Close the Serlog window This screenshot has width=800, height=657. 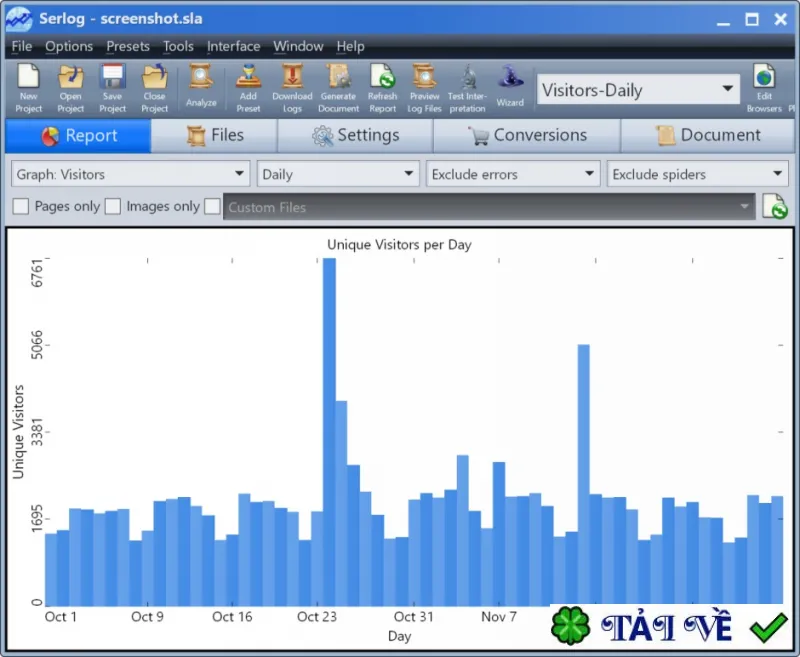click(781, 19)
